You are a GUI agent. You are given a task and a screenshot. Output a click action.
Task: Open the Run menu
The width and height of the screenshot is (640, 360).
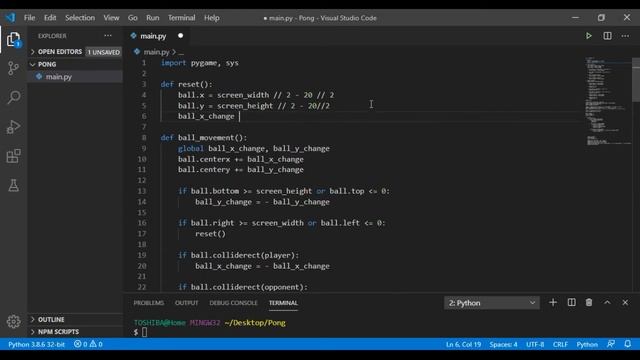pos(153,18)
